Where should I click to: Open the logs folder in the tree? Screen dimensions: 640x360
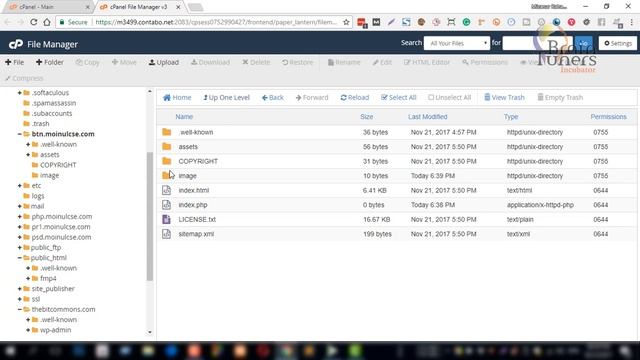[x=38, y=196]
